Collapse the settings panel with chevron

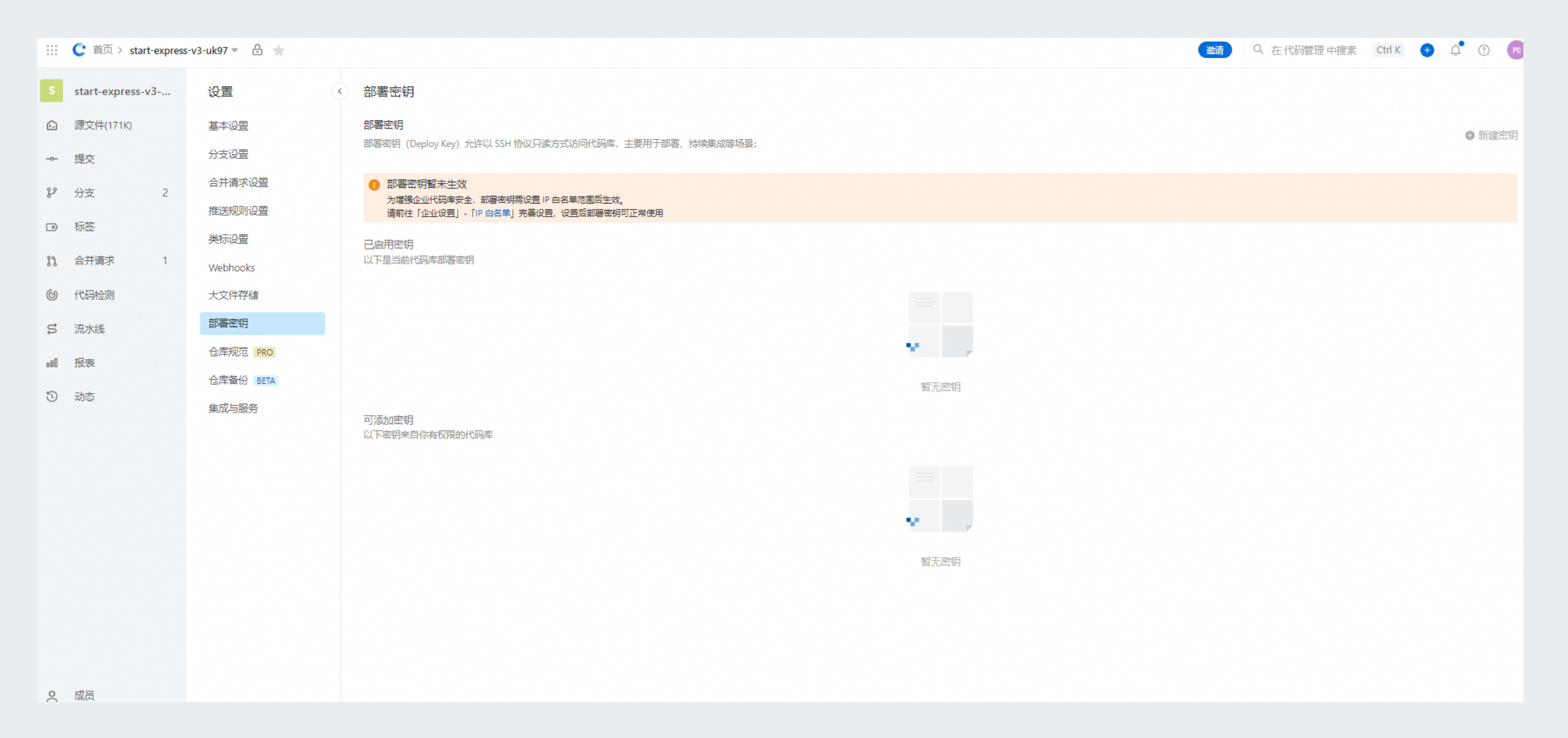pos(340,91)
